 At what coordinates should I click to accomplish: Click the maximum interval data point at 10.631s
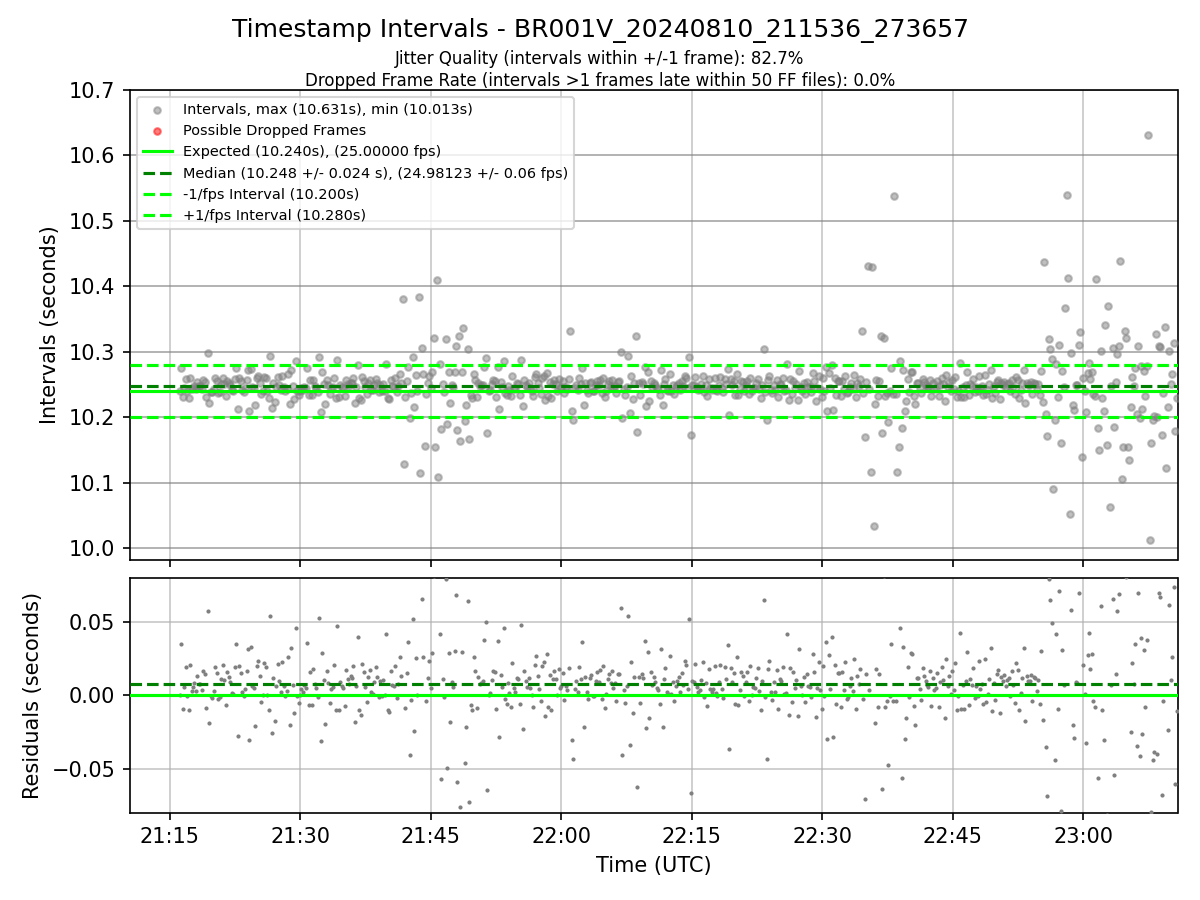click(x=1148, y=135)
